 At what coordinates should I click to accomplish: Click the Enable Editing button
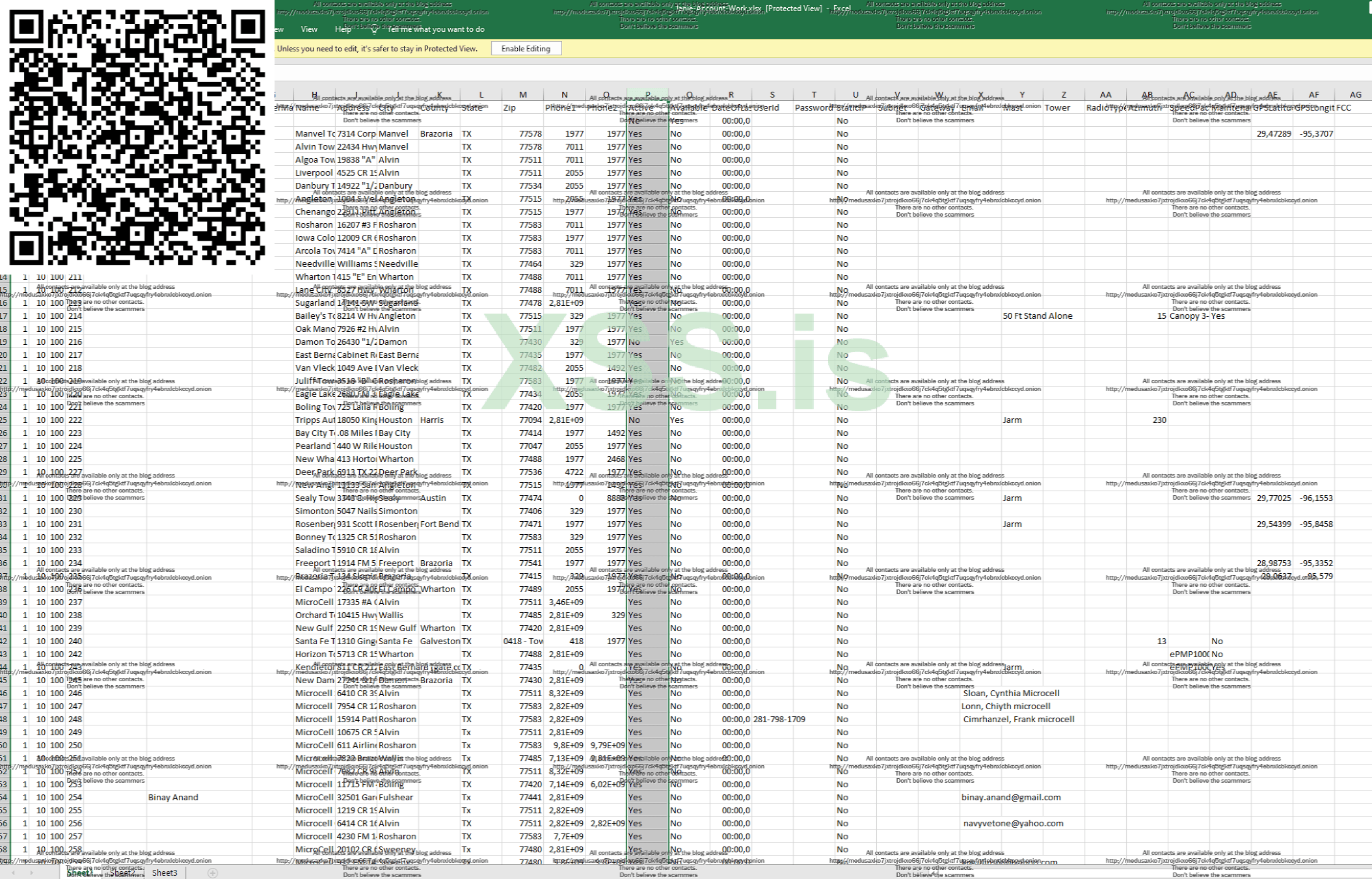pos(526,49)
